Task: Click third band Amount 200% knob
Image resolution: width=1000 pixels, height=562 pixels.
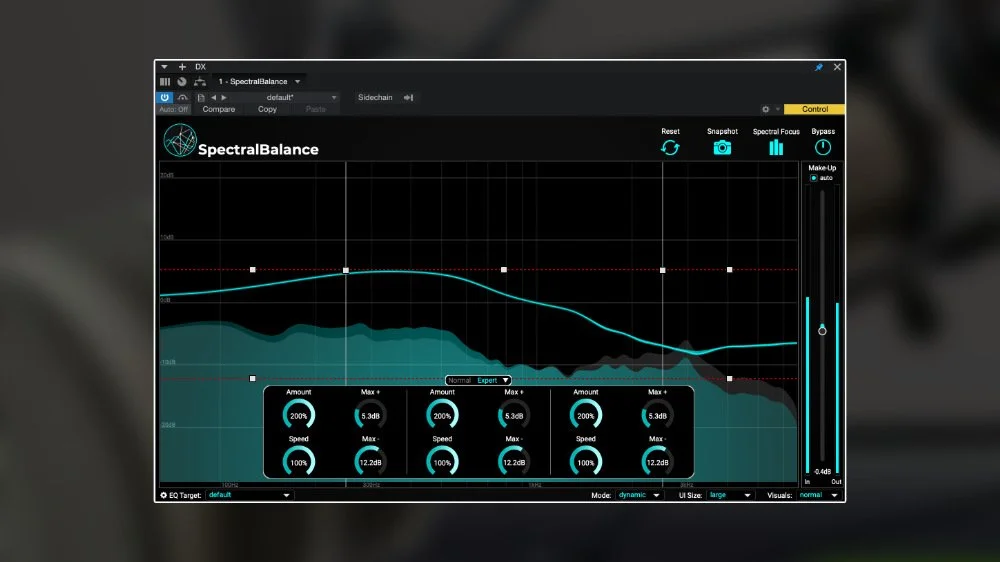Action: pos(585,415)
